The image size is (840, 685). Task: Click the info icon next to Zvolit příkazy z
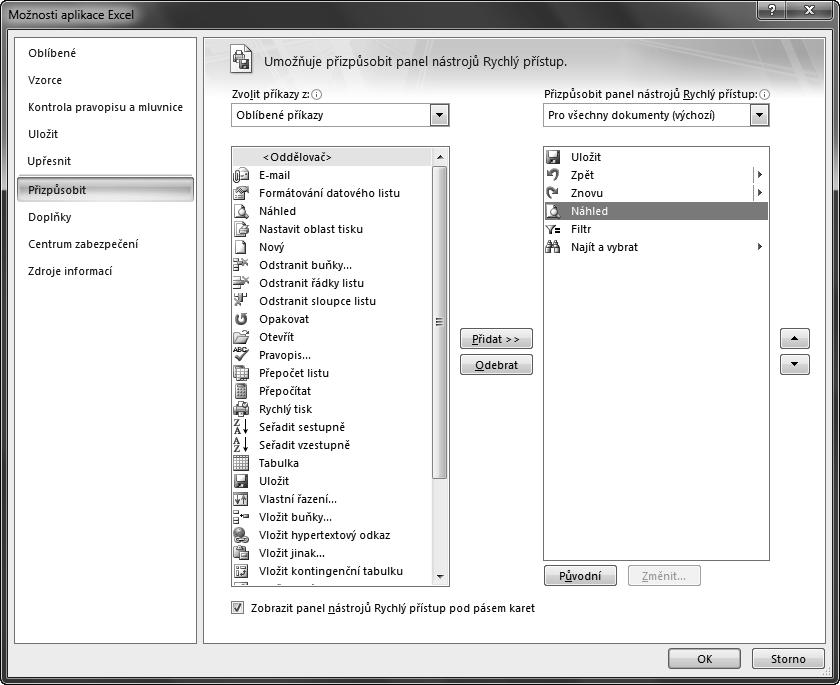click(317, 94)
